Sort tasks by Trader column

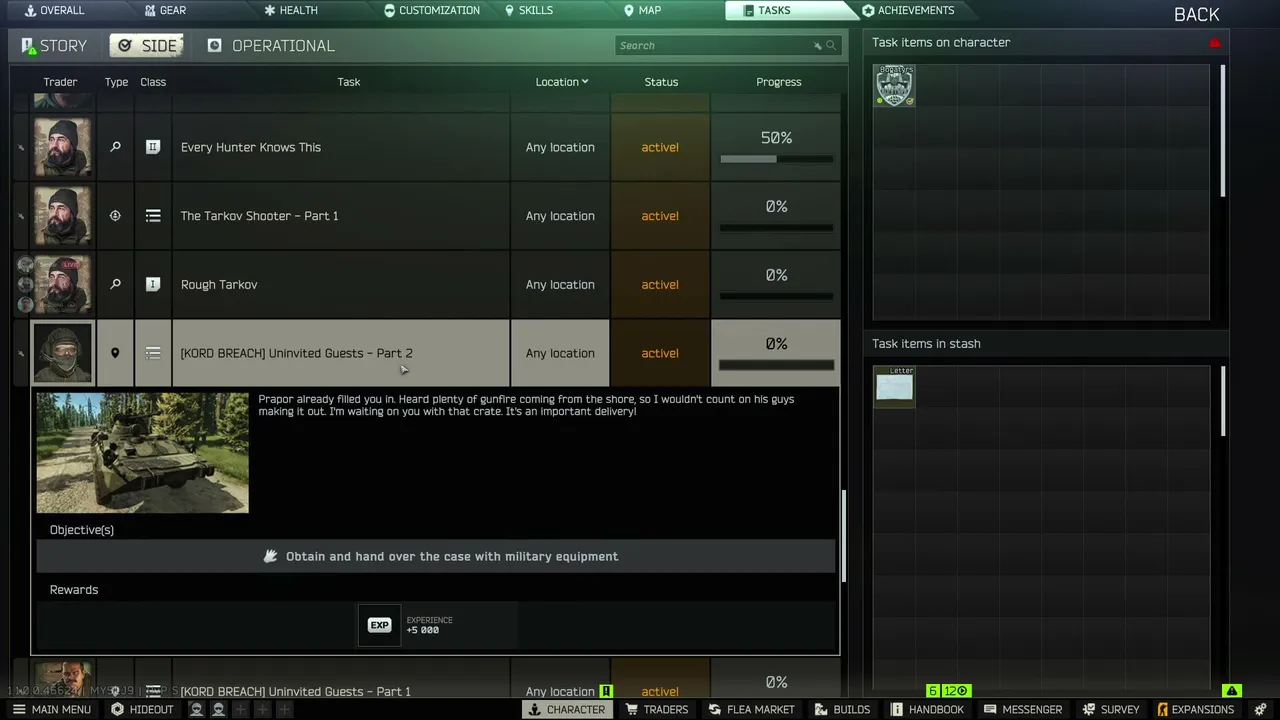[x=60, y=82]
